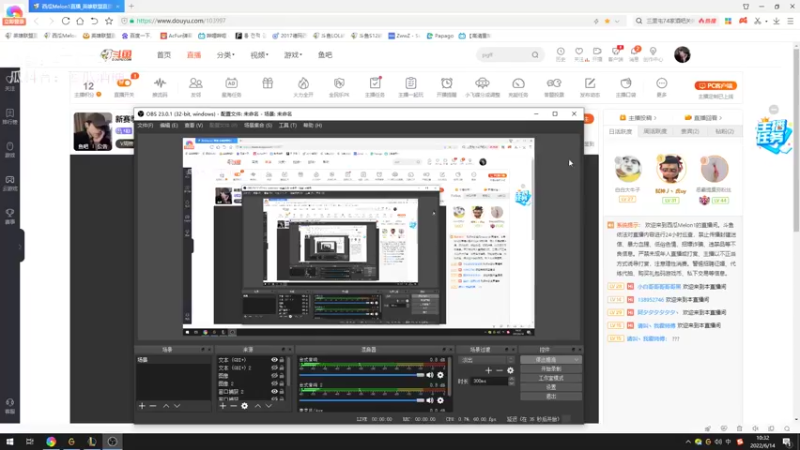The height and width of the screenshot is (450, 800).
Task: Move the scene down with the down arrow
Action: [177, 406]
